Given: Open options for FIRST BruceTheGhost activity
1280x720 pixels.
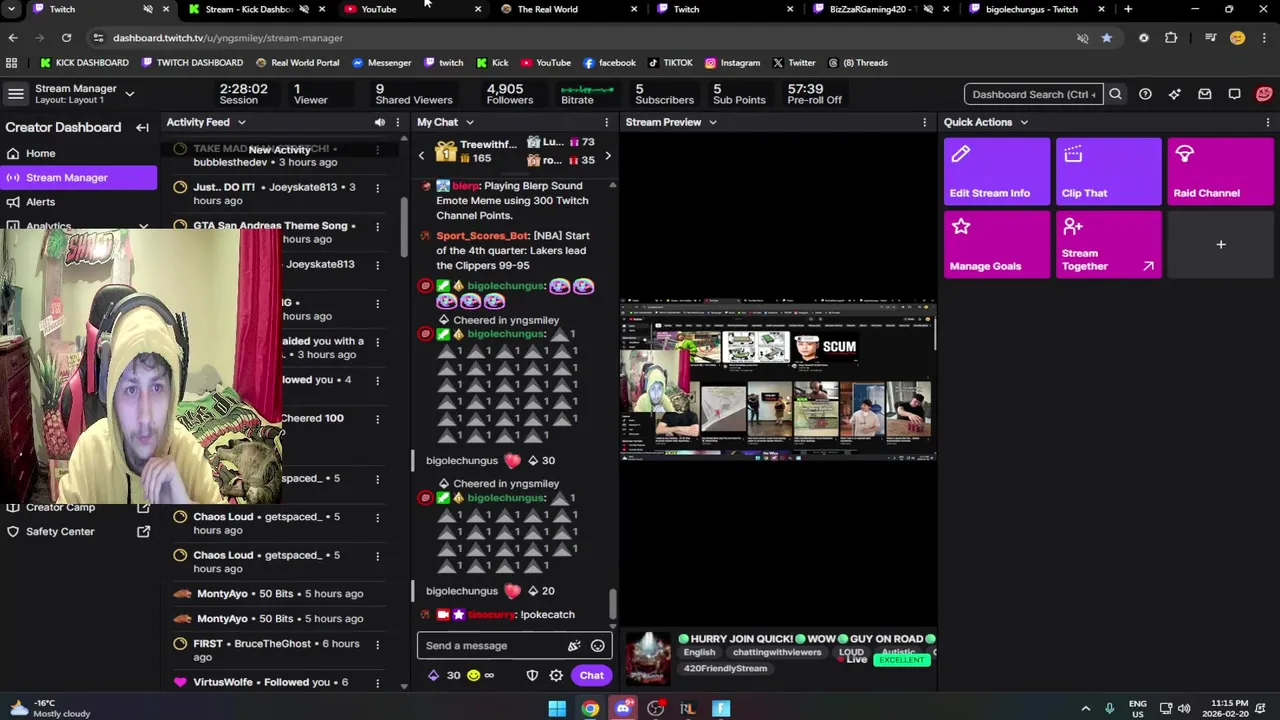Looking at the screenshot, I should point(377,644).
